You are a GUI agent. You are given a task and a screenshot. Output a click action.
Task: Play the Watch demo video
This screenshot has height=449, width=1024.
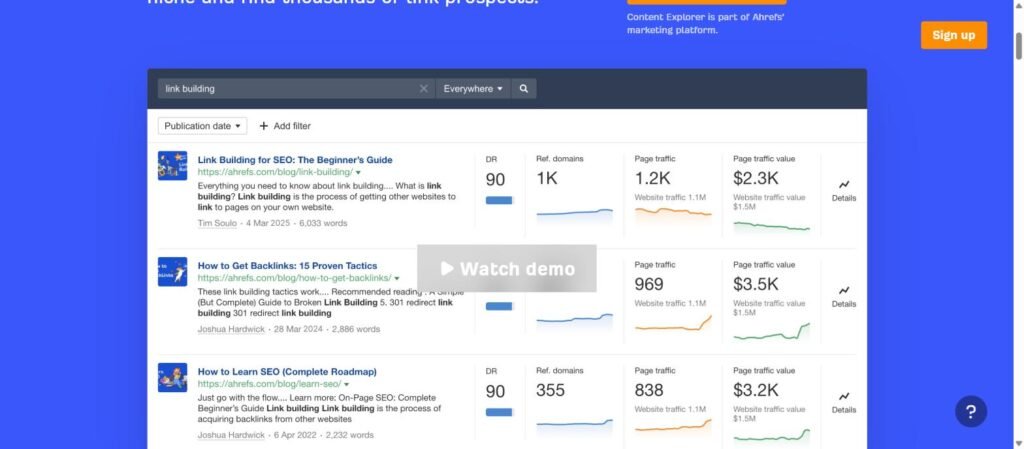pos(507,268)
